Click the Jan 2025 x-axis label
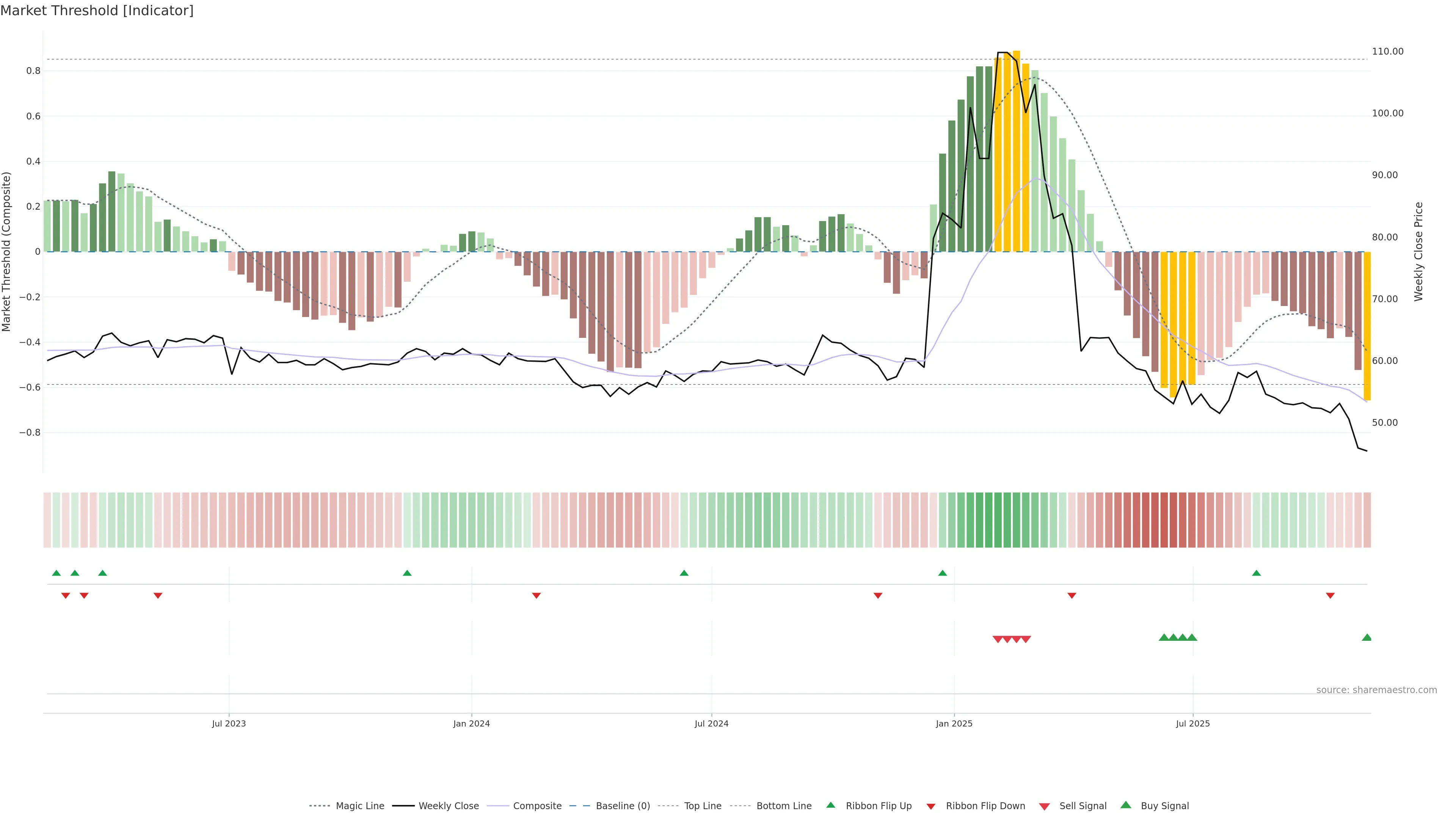Screen dimensions: 1456x819 tap(954, 723)
